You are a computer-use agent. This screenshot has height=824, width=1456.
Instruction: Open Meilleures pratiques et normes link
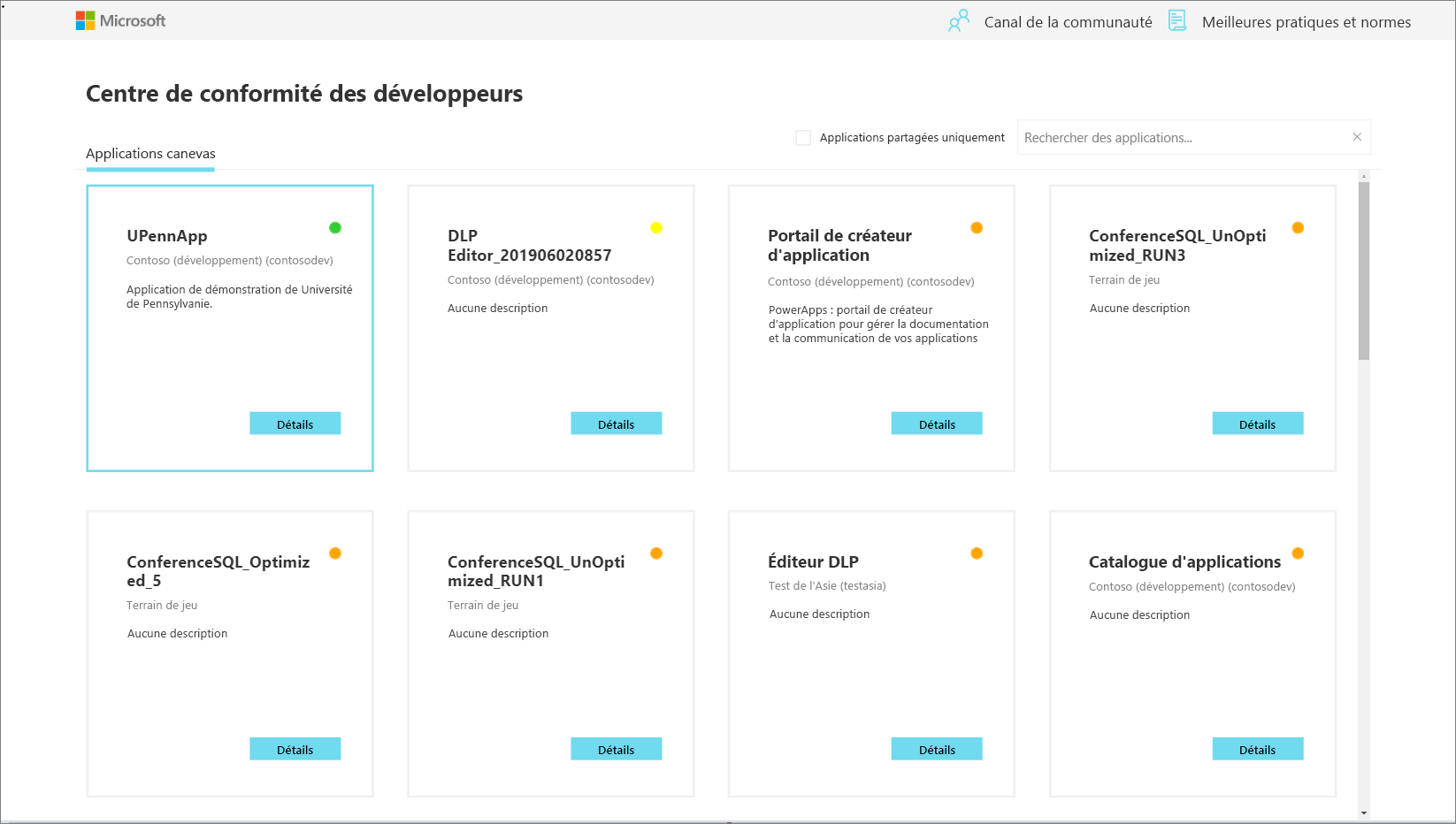tap(1307, 22)
